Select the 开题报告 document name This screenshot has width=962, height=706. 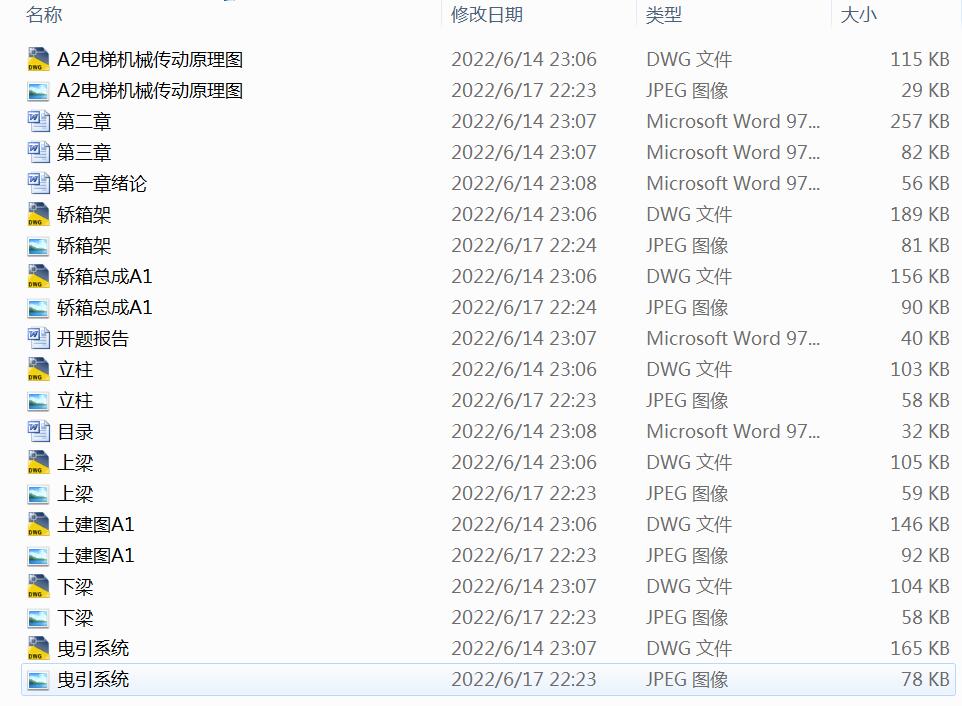[x=93, y=339]
